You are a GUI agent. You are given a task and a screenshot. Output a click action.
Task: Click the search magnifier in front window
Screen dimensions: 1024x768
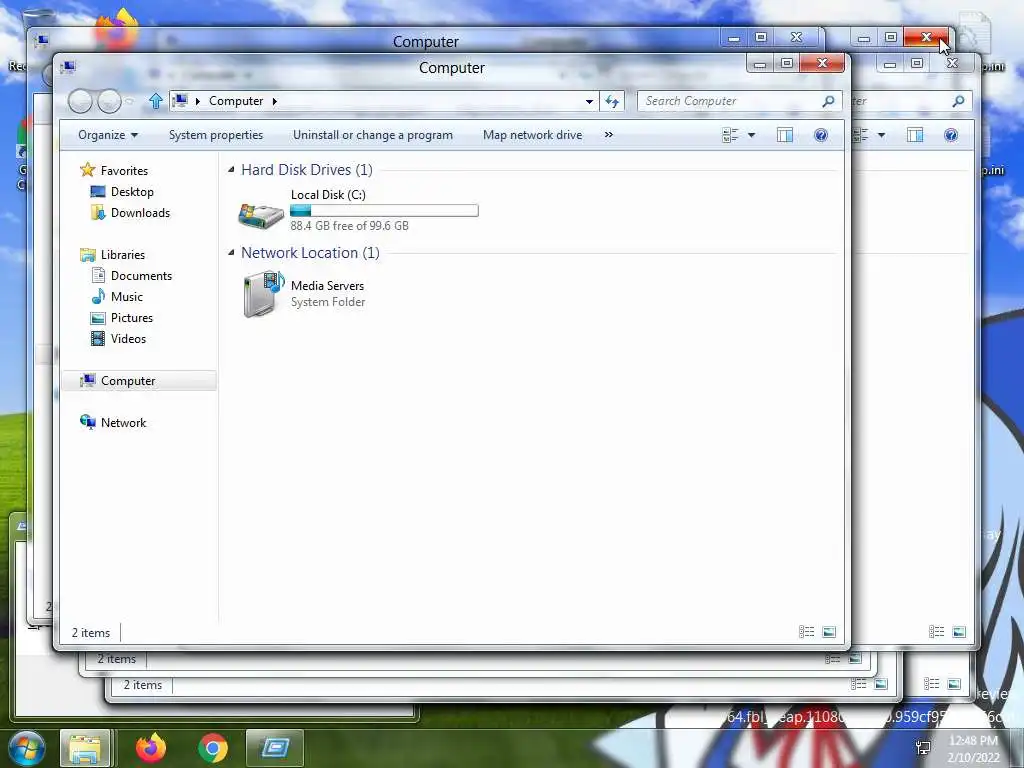point(828,101)
